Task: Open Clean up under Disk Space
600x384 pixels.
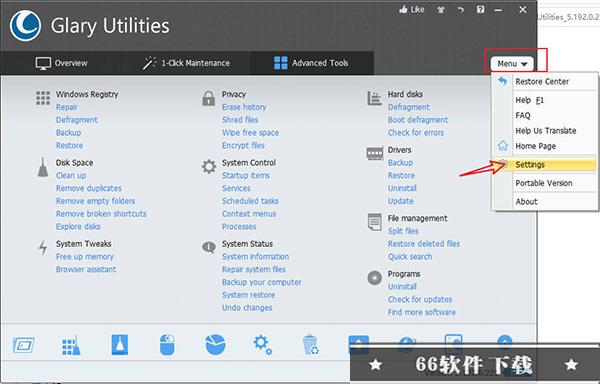Action: click(x=71, y=176)
